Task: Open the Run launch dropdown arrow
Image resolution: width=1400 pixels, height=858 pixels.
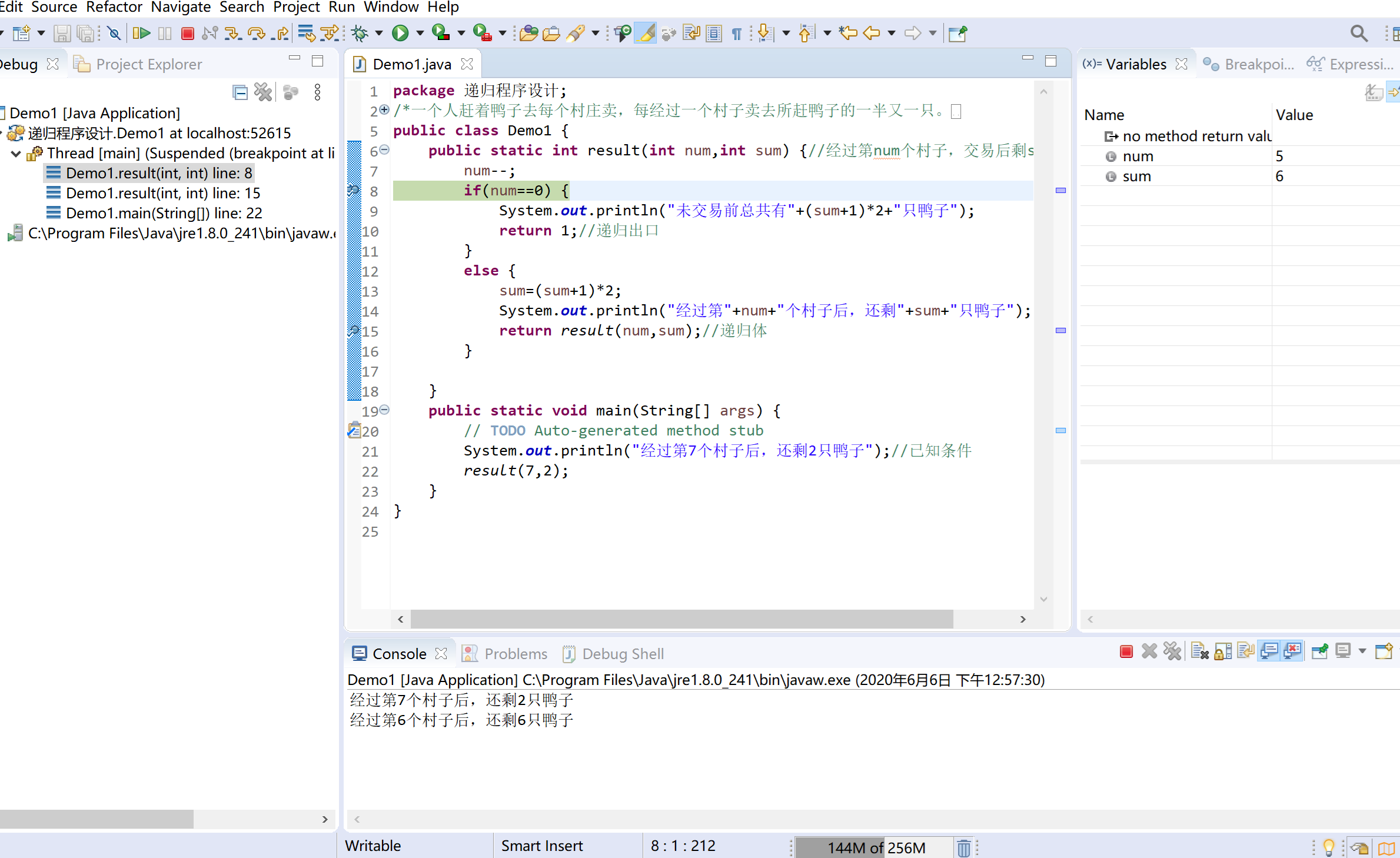Action: [x=420, y=34]
